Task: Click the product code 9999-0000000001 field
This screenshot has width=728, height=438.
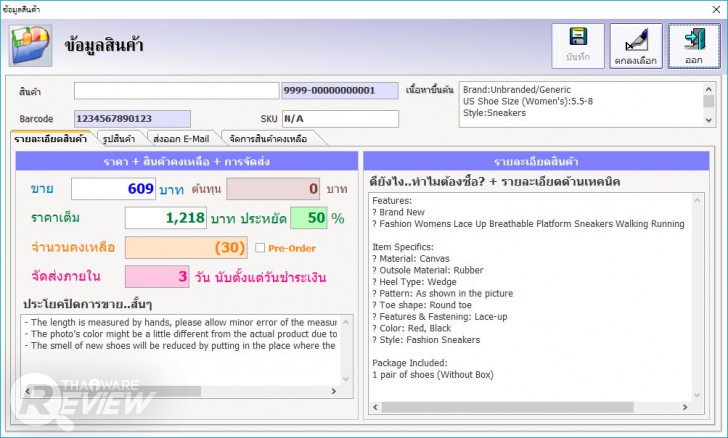Action: pos(340,91)
